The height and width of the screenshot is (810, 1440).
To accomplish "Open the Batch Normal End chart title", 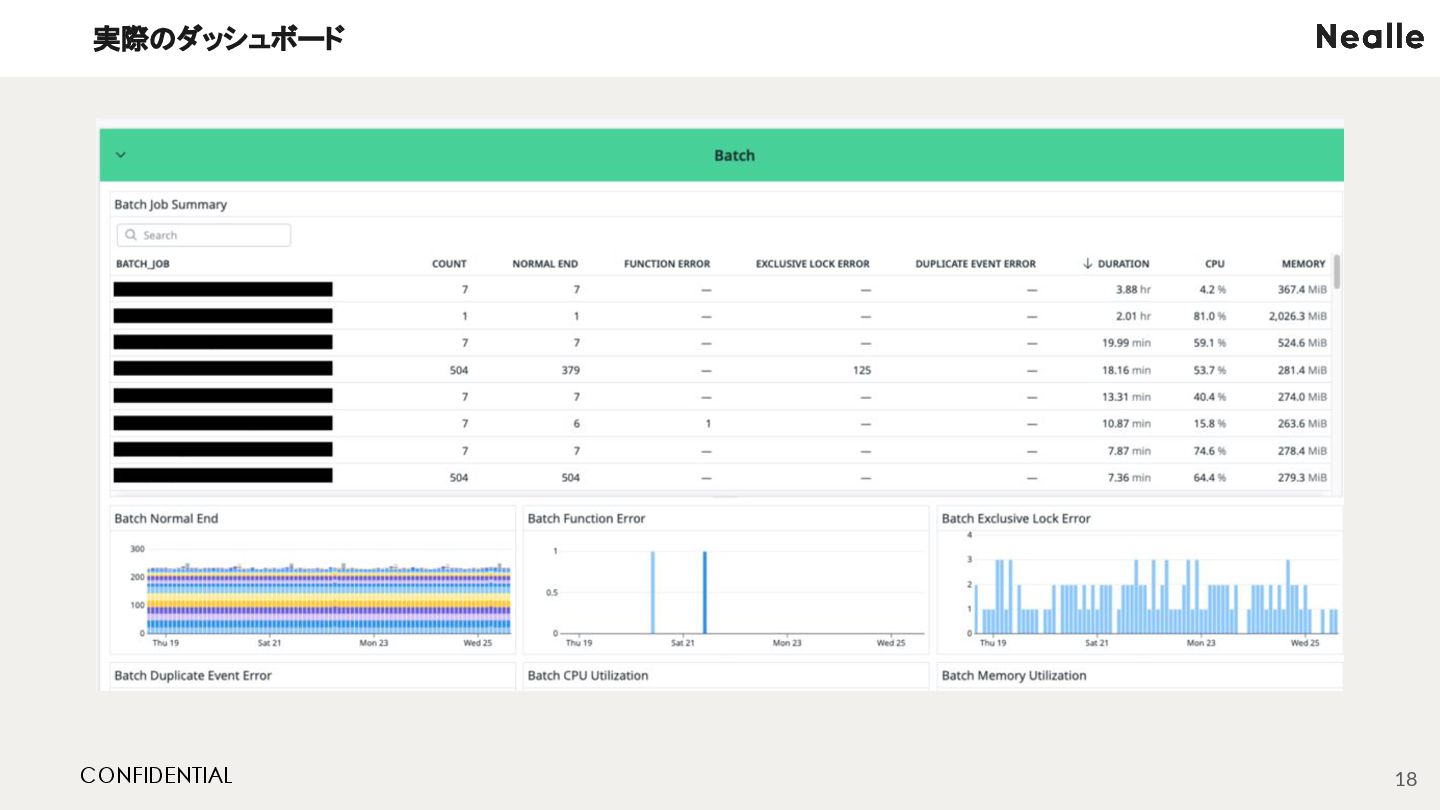I will click(x=166, y=518).
